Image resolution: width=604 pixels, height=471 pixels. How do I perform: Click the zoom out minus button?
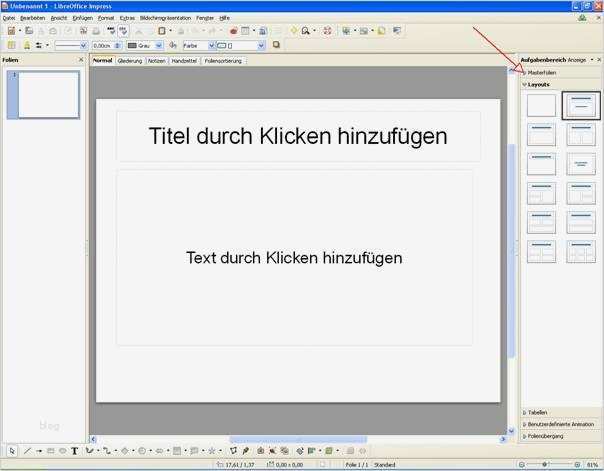pyautogui.click(x=522, y=465)
